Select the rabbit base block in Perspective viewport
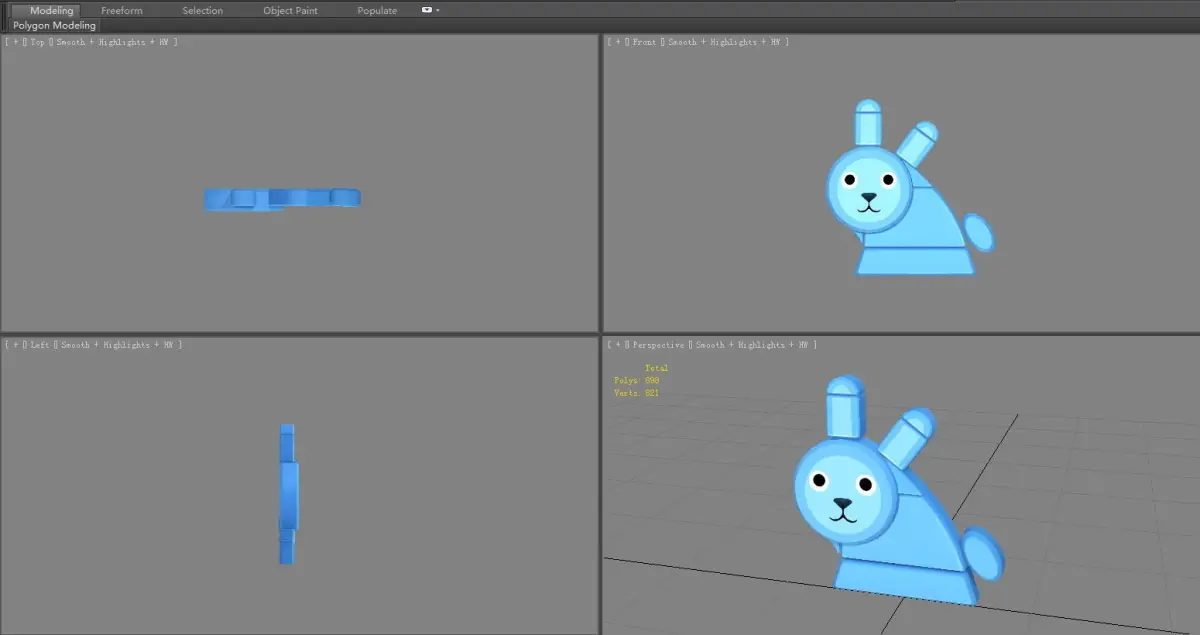The height and width of the screenshot is (635, 1200). point(907,581)
